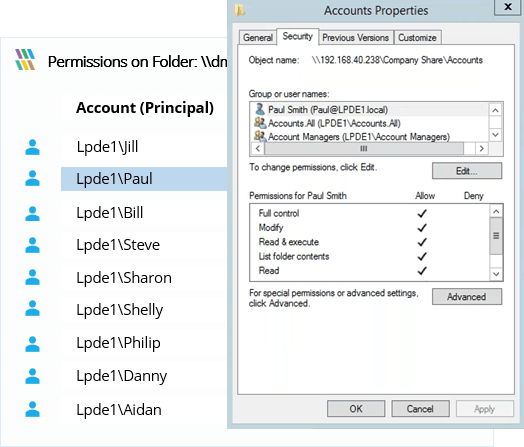The height and width of the screenshot is (447, 524).
Task: Click the Account Managers group icon
Action: [x=260, y=136]
